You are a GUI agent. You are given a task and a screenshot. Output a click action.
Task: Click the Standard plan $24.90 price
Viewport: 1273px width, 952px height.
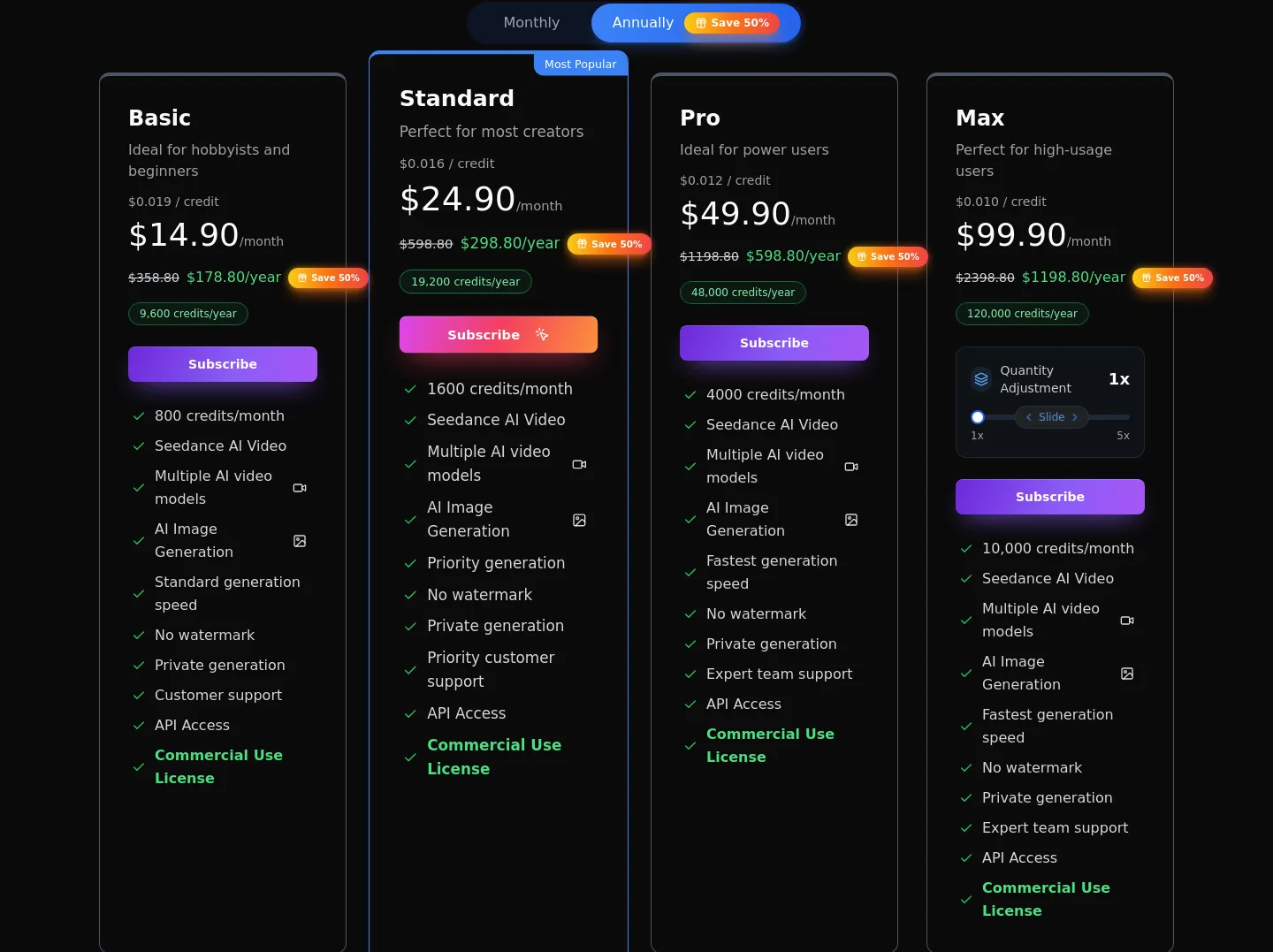458,200
